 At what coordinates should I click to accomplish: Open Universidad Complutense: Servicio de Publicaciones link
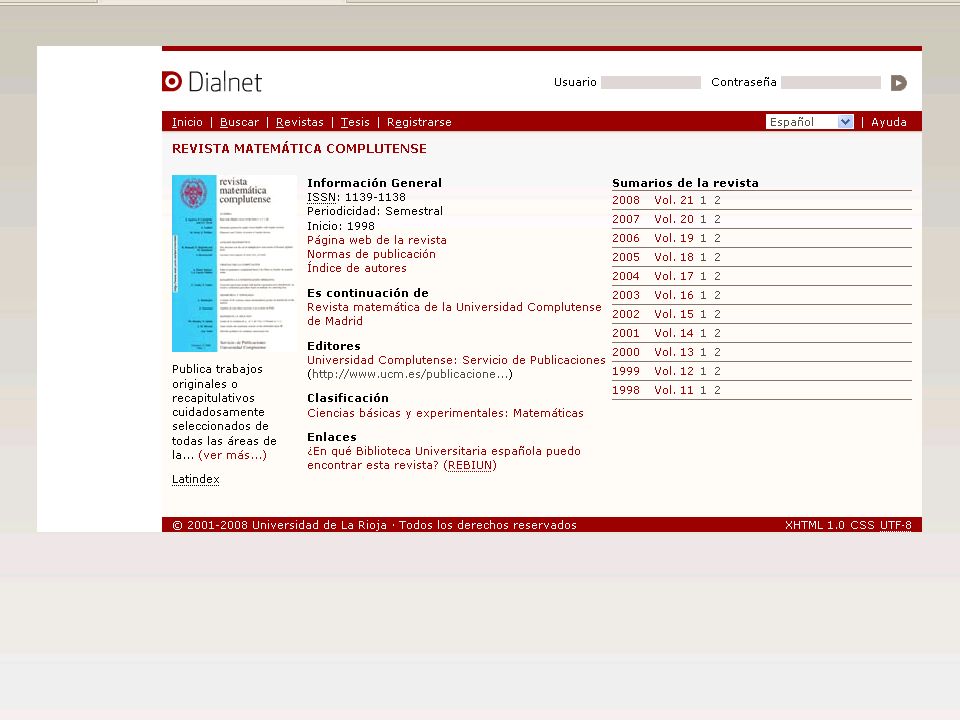pyautogui.click(x=456, y=360)
